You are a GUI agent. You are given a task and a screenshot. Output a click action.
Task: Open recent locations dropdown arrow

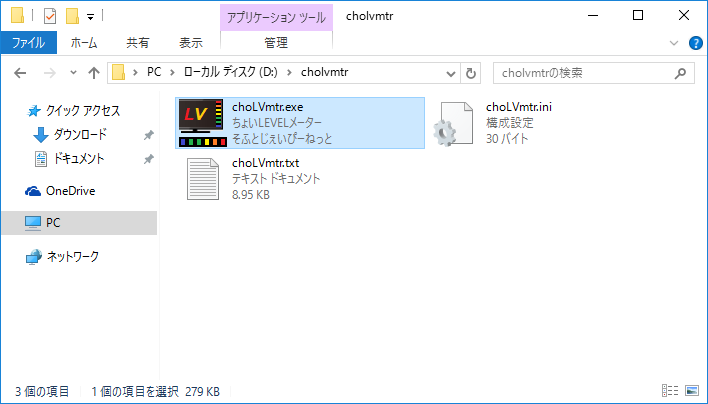(73, 73)
